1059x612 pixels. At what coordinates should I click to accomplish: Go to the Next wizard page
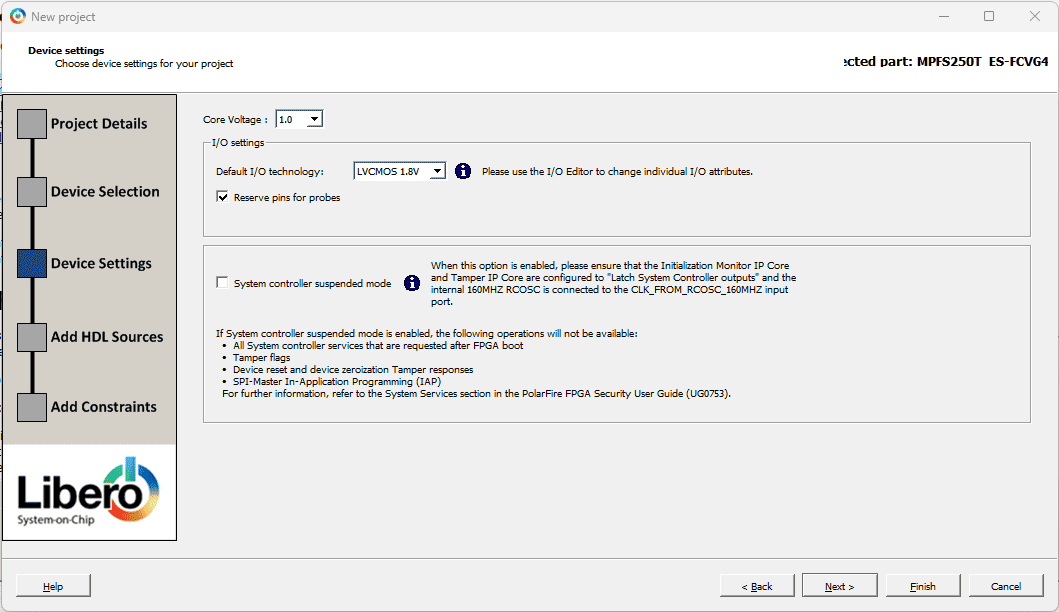[839, 586]
